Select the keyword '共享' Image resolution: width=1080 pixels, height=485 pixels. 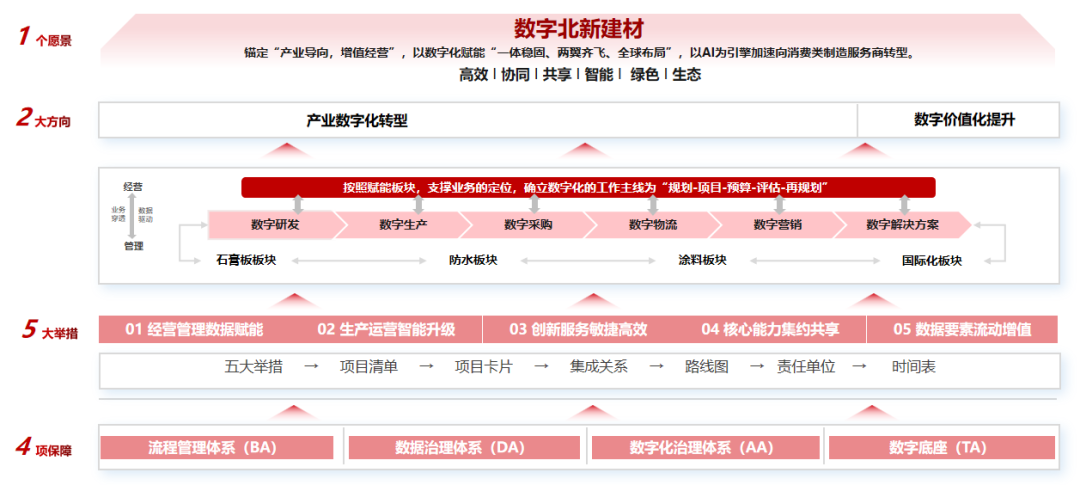(x=557, y=75)
